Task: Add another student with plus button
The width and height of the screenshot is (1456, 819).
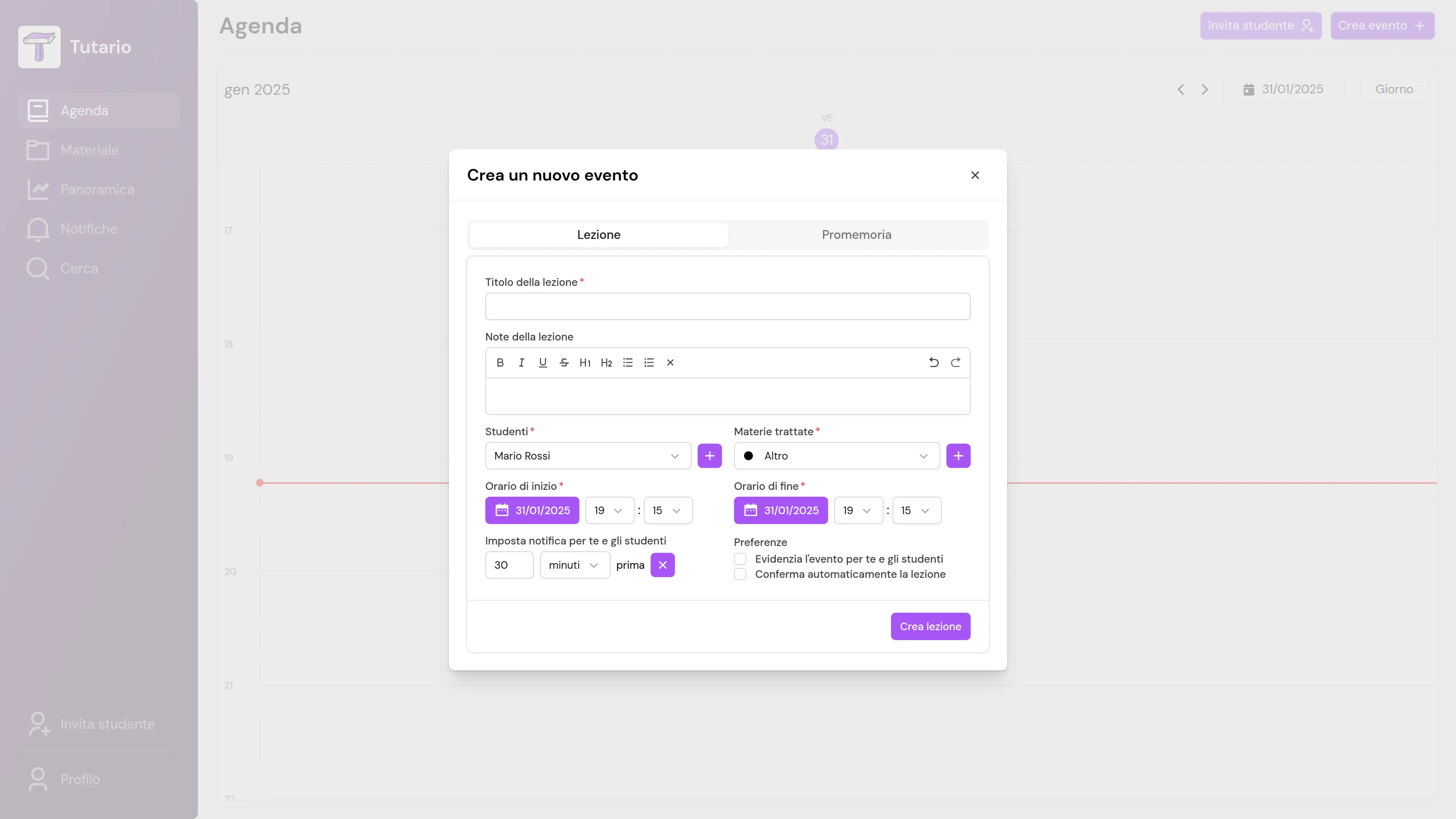Action: [x=709, y=455]
